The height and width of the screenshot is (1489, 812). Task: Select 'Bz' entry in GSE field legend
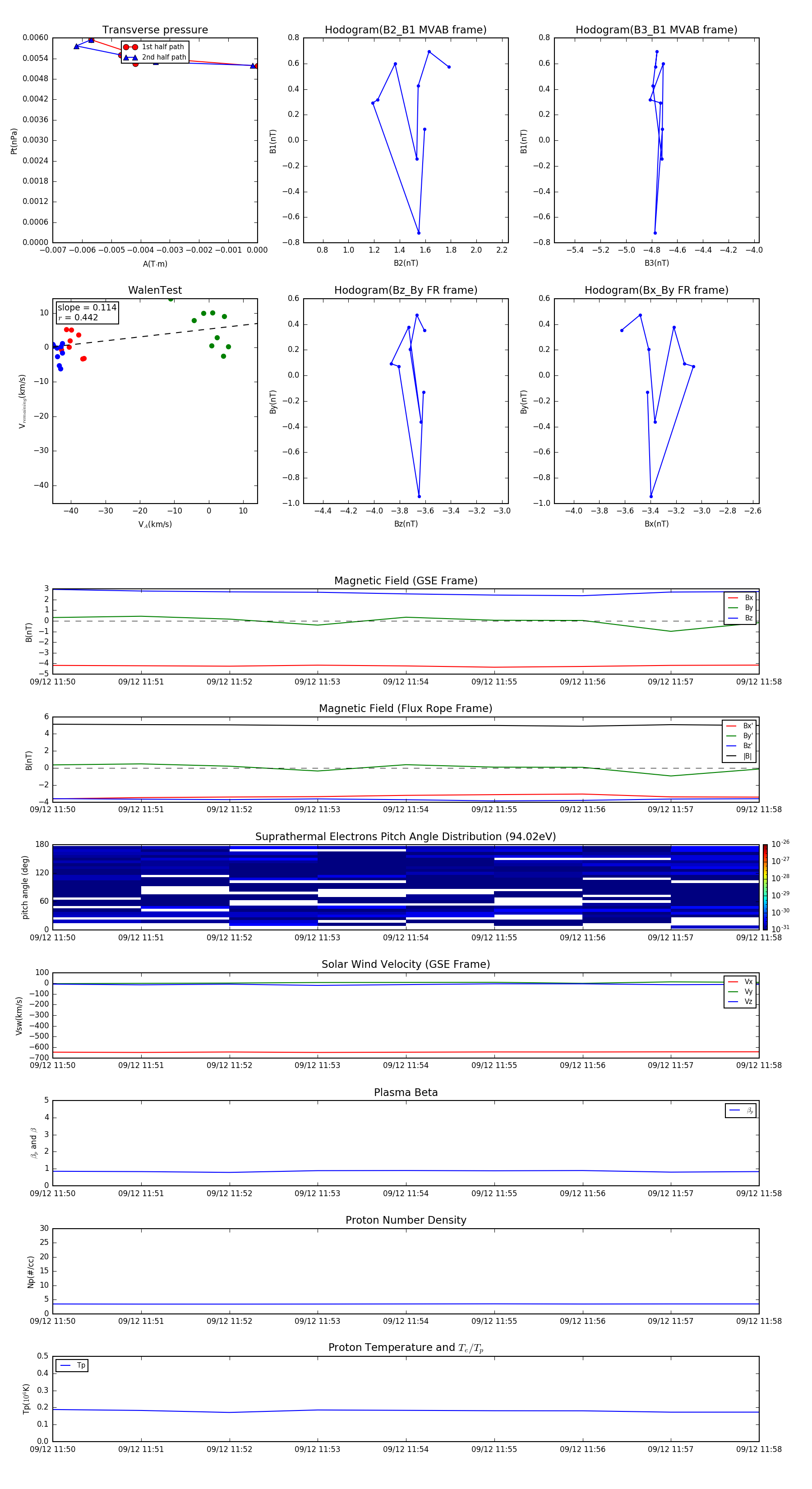[740, 618]
